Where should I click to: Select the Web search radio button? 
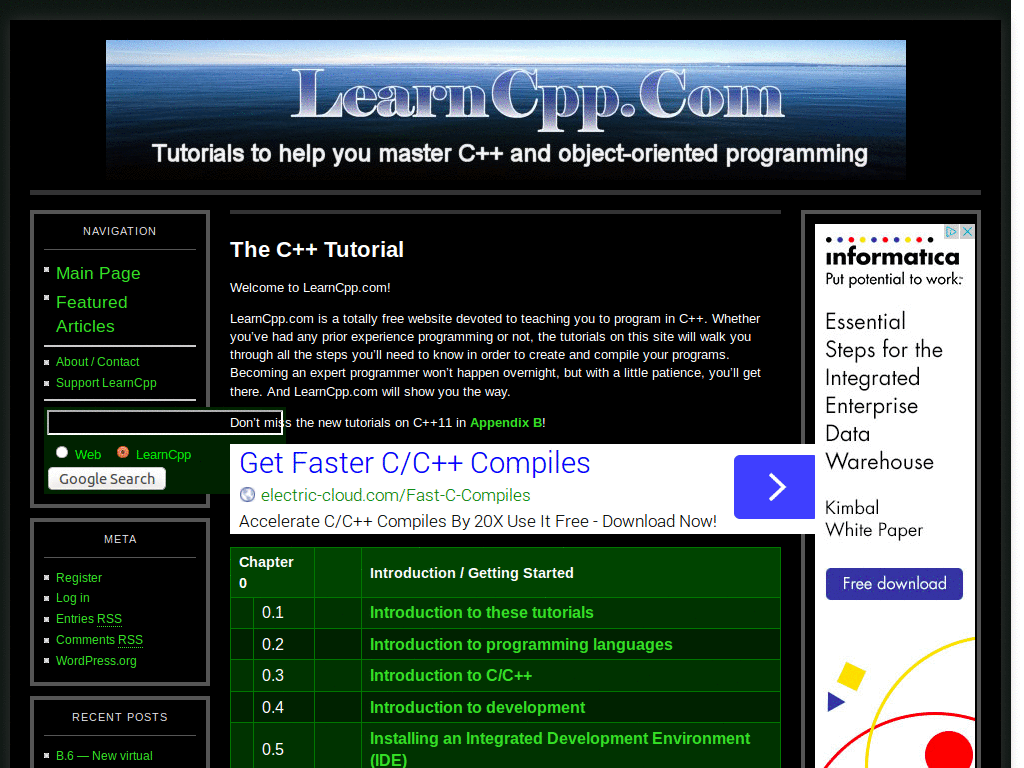pos(62,452)
